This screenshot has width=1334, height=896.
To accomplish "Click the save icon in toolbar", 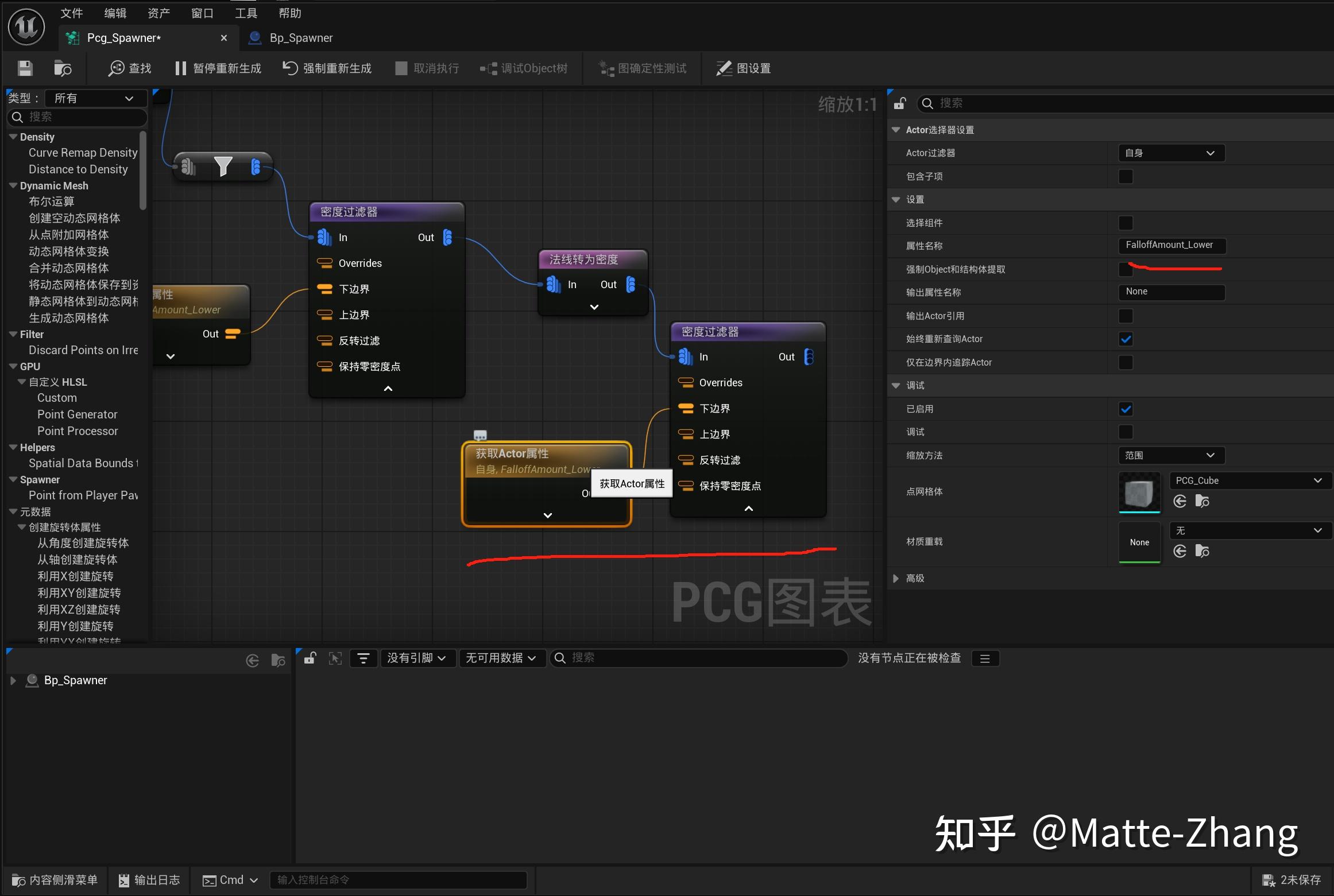I will tap(25, 68).
